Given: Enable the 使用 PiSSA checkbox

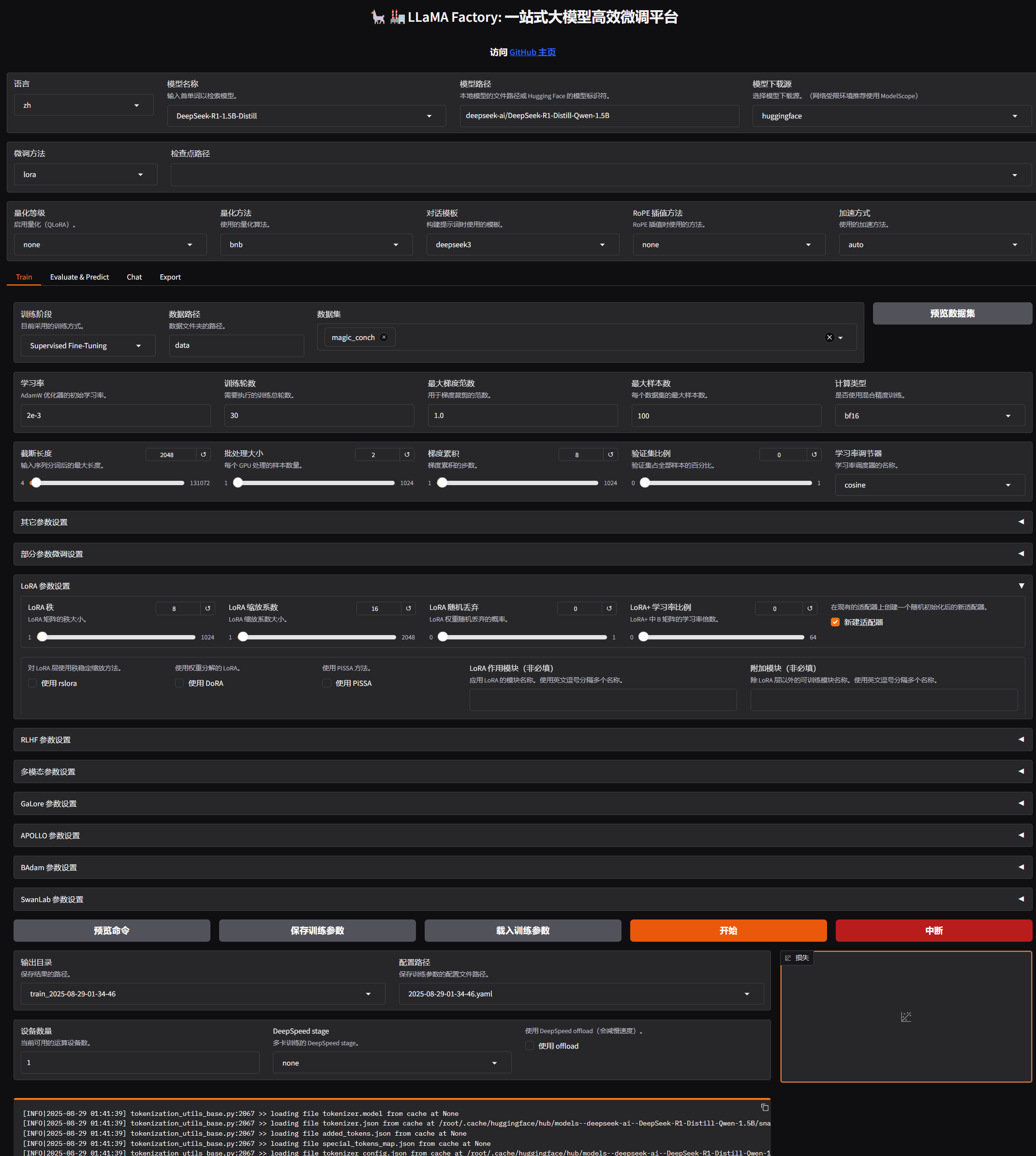Looking at the screenshot, I should 327,683.
